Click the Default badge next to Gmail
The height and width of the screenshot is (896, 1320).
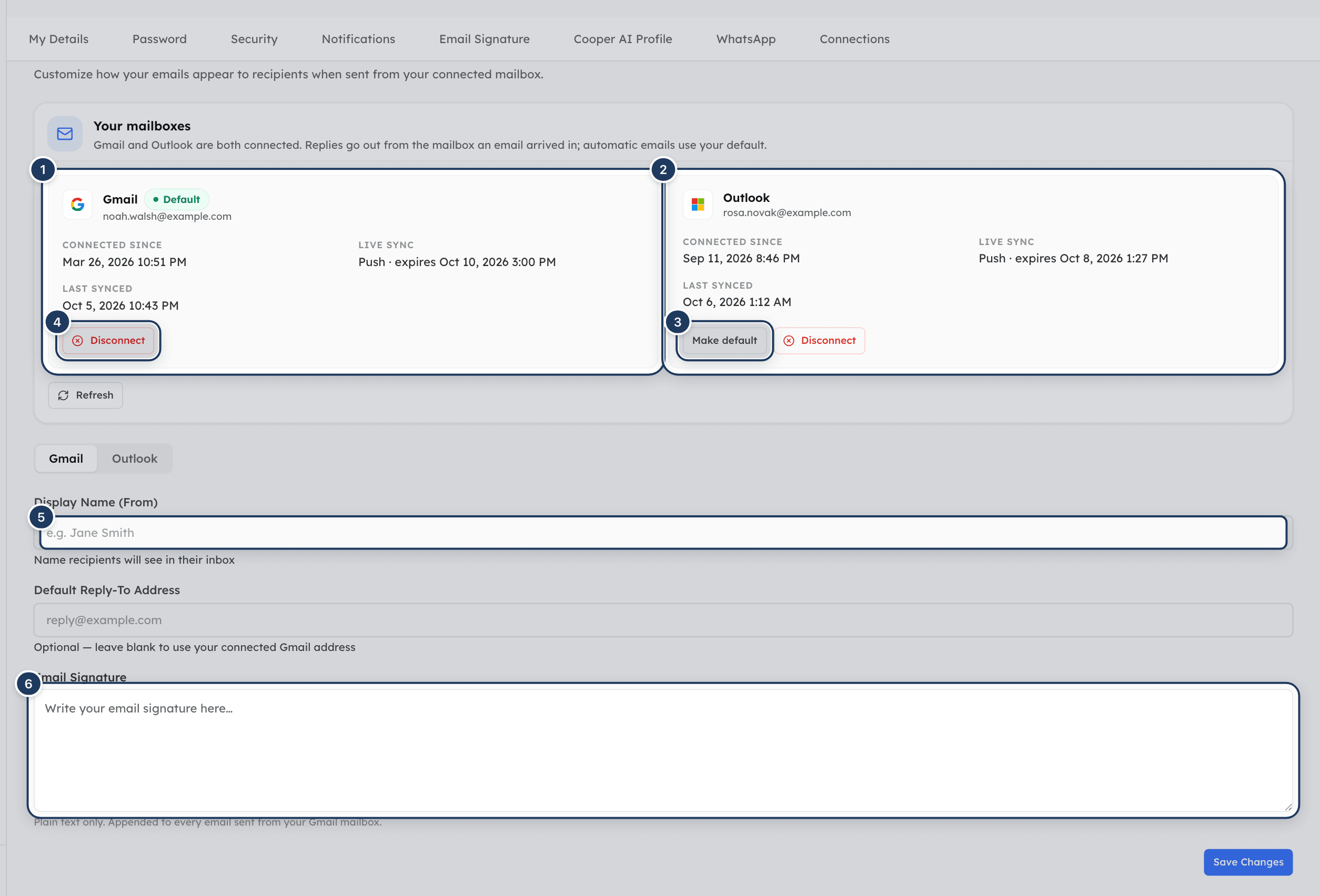[177, 199]
